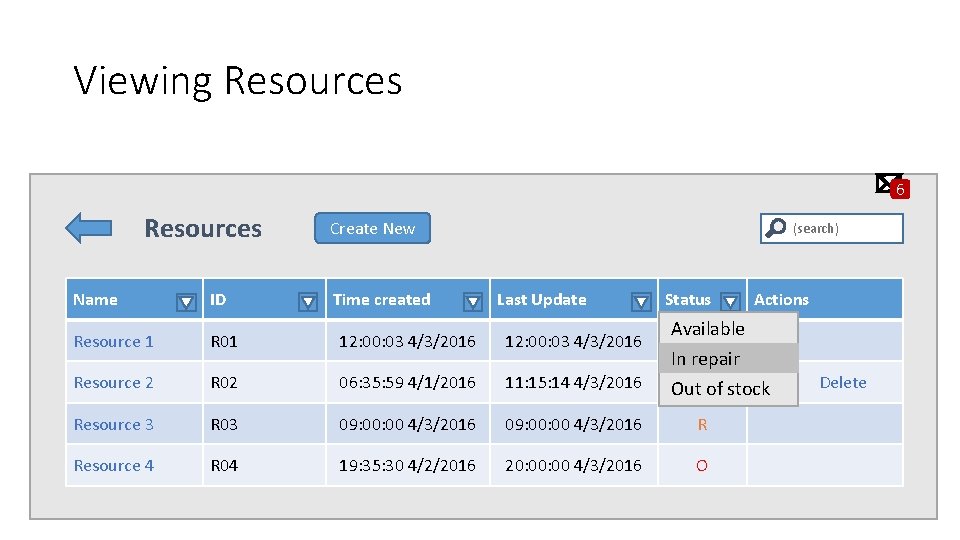Click the Delete link for Resource 2

(843, 382)
